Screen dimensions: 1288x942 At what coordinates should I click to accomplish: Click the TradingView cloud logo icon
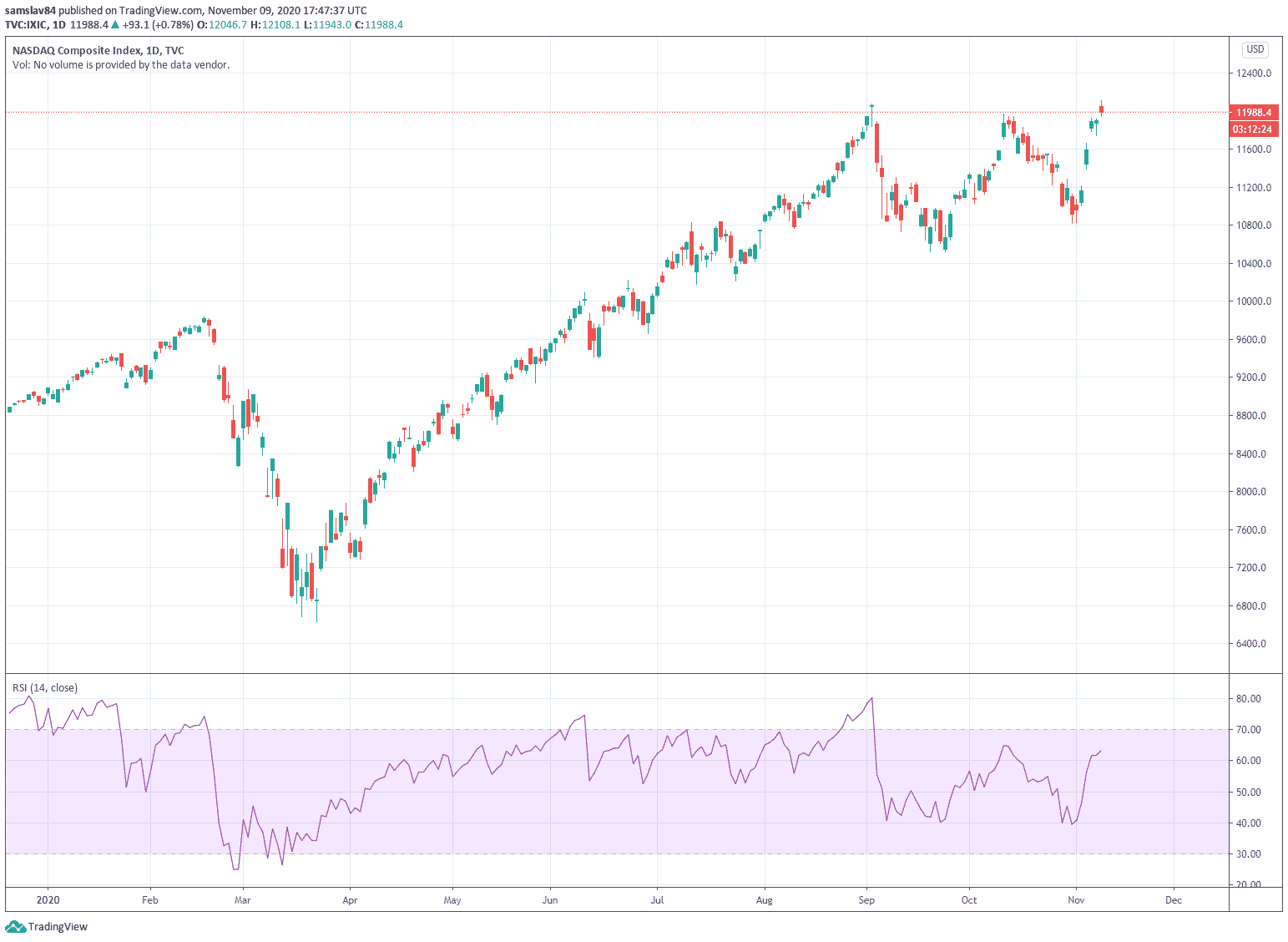[x=15, y=926]
